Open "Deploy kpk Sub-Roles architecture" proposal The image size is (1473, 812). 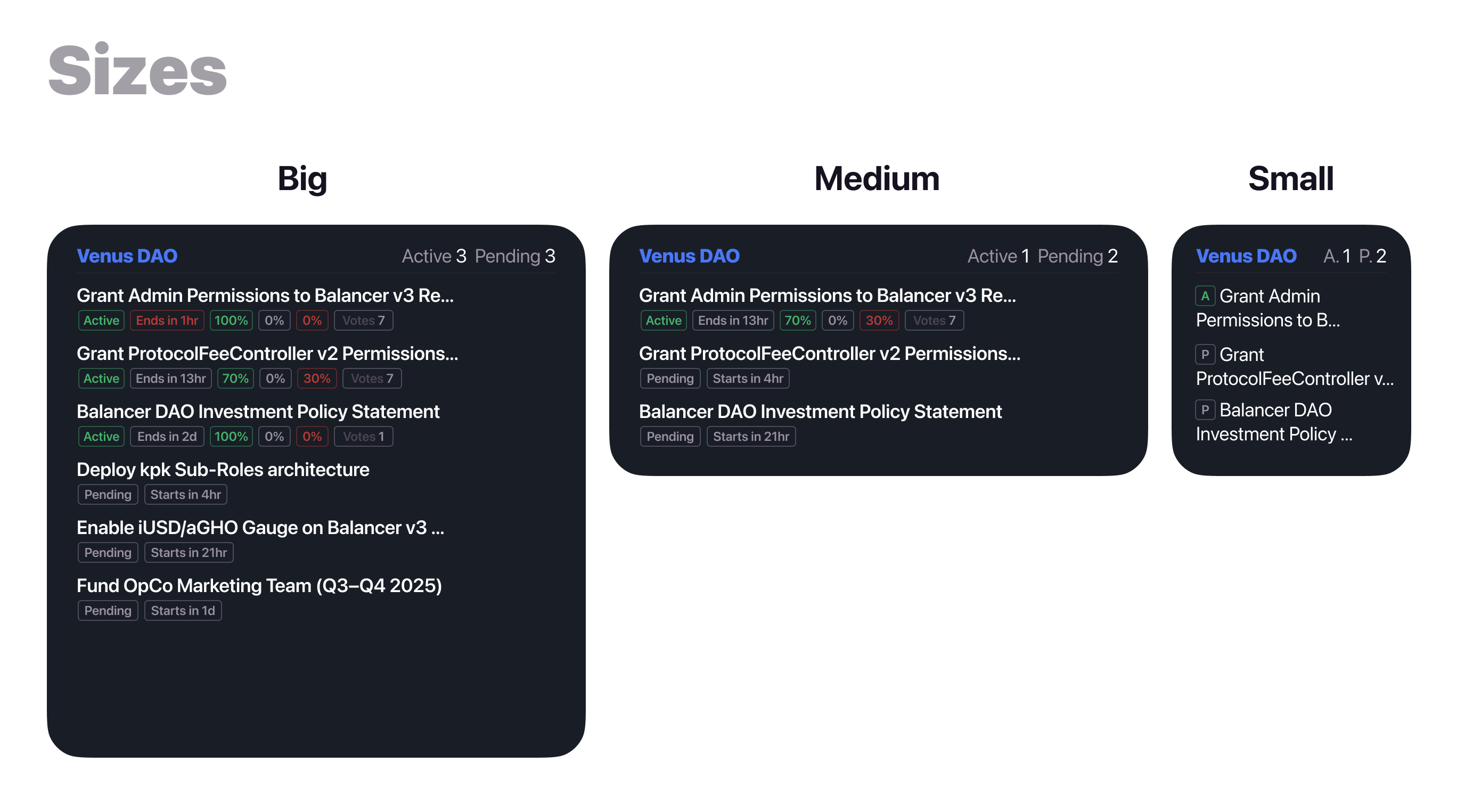pos(223,470)
